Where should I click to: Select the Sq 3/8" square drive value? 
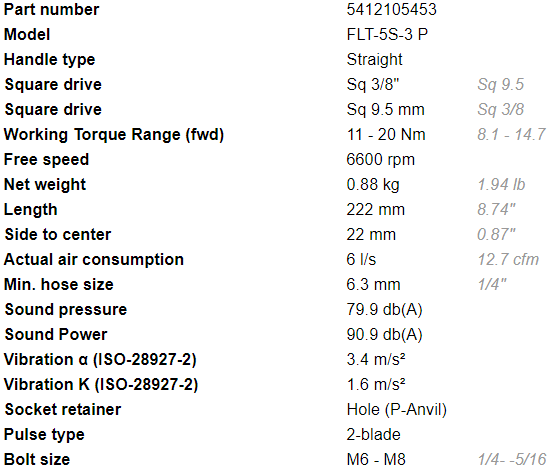pos(373,85)
